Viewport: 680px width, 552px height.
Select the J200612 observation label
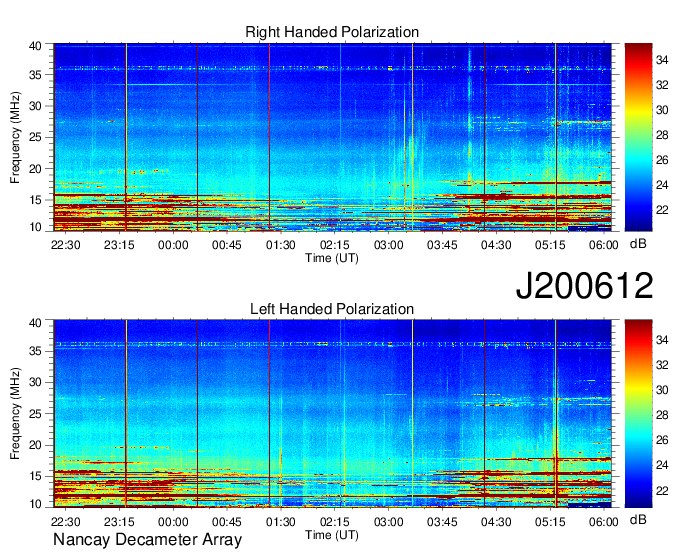584,286
